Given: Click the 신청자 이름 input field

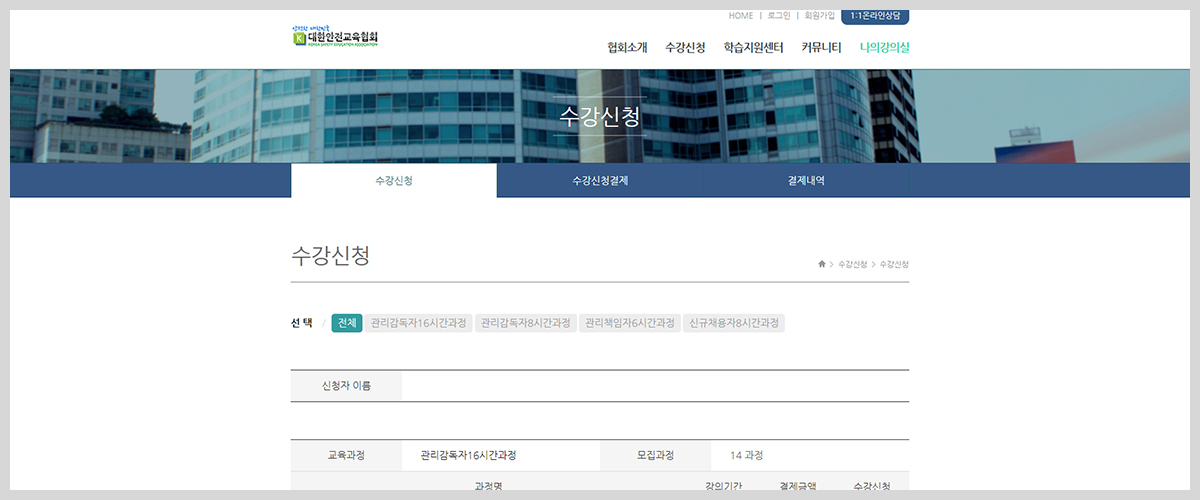Looking at the screenshot, I should pos(655,386).
